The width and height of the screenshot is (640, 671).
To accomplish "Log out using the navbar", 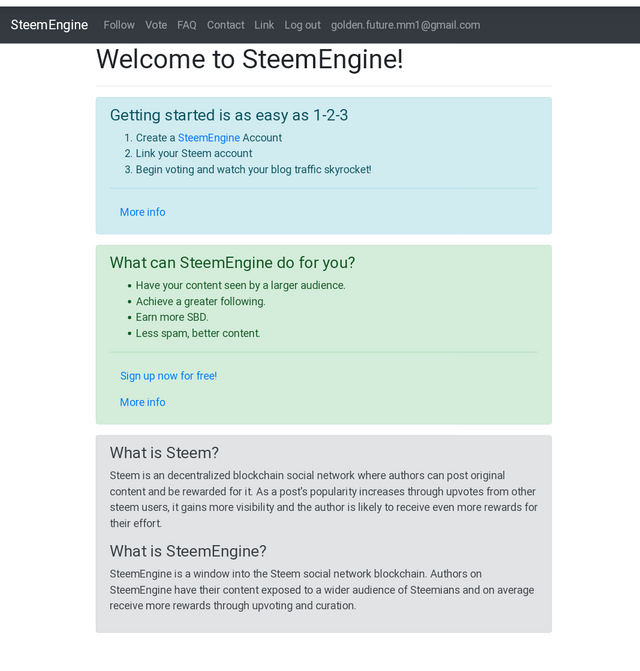I will [x=302, y=25].
